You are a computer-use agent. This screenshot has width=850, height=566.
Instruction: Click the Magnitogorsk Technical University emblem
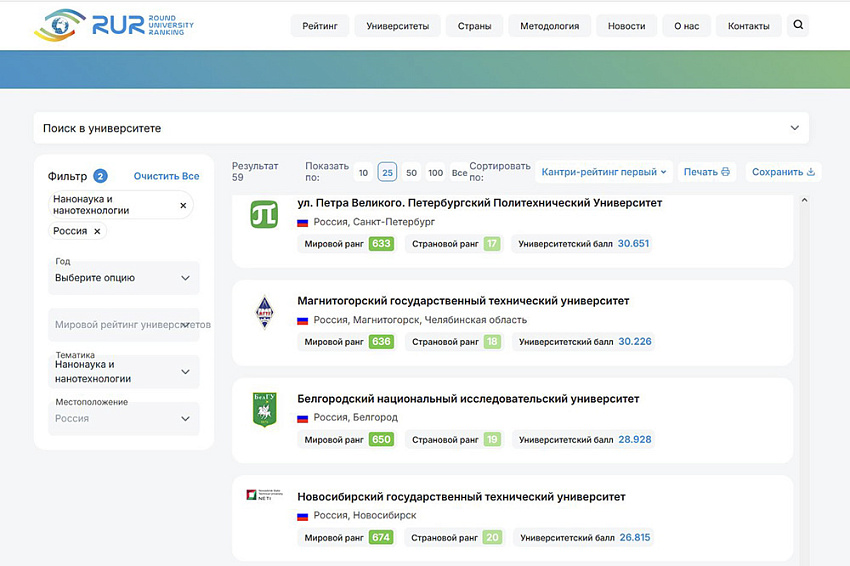(x=262, y=312)
